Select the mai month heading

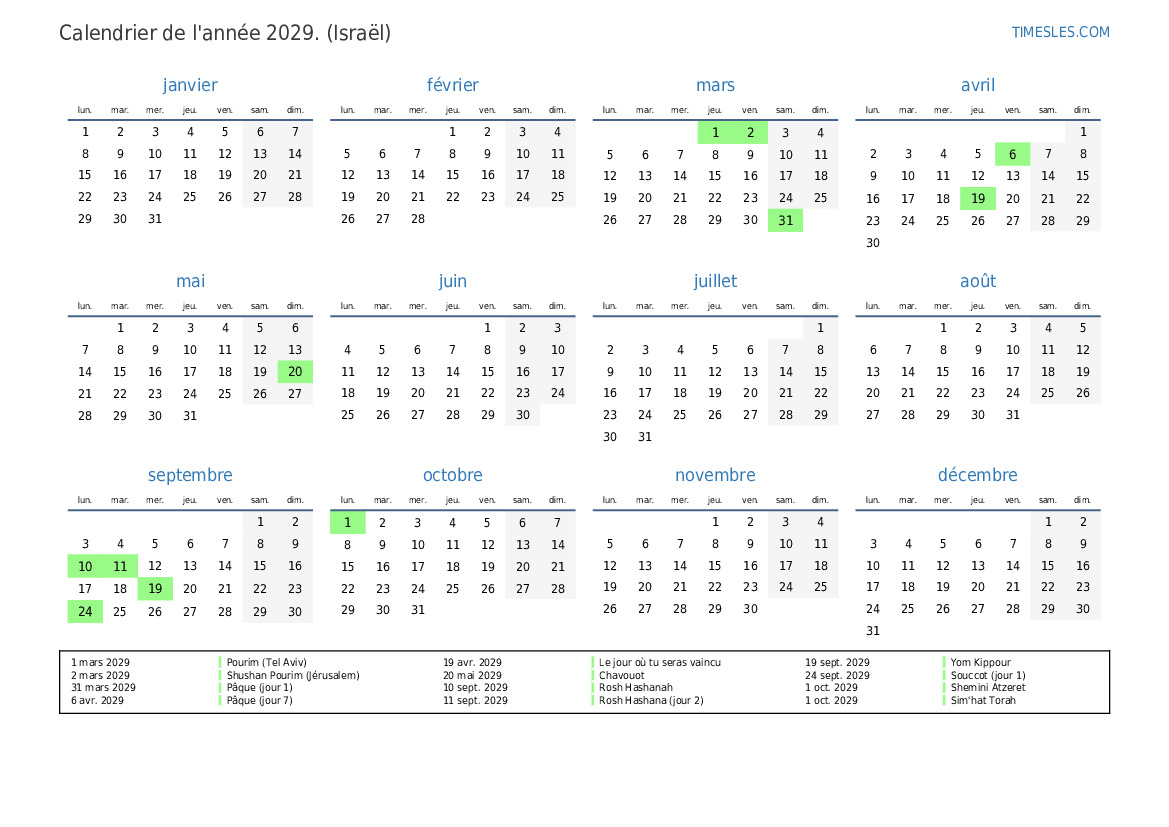(x=190, y=281)
